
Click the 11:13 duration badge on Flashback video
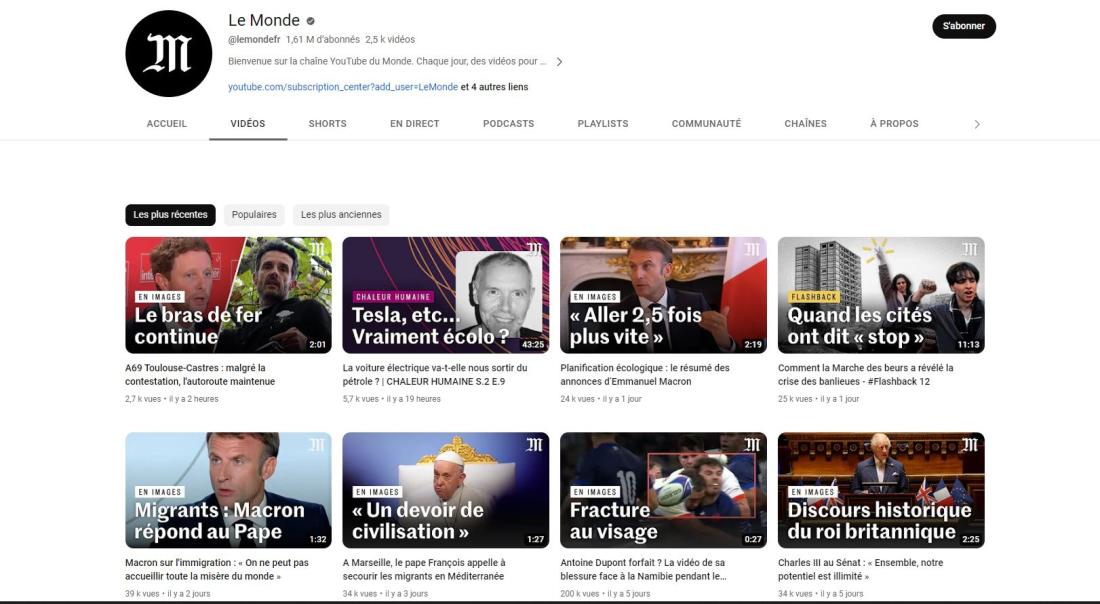968,344
